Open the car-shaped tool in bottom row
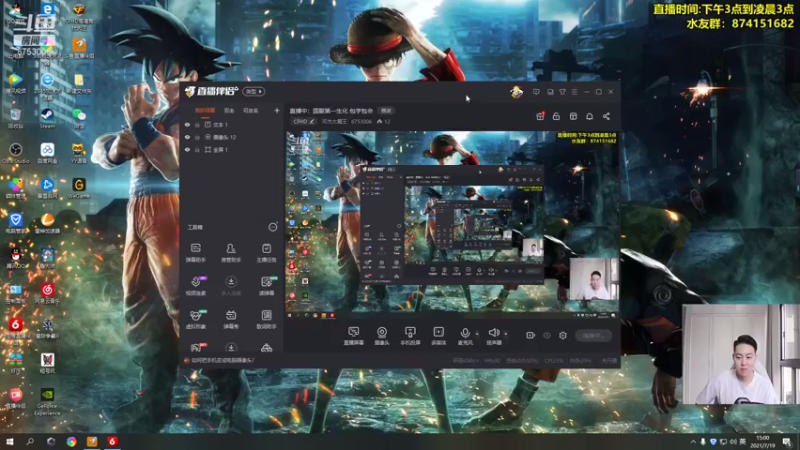The width and height of the screenshot is (800, 450). 266,348
